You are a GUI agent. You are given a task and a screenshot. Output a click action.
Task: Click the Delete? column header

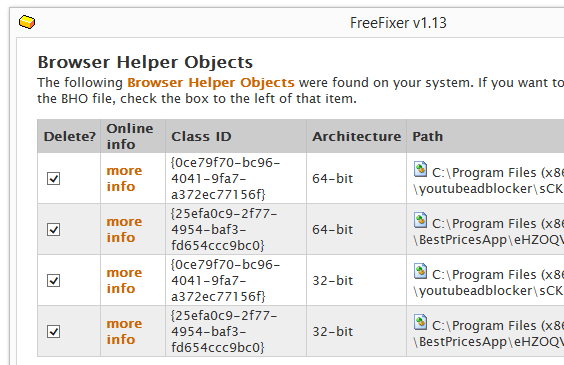(x=69, y=136)
